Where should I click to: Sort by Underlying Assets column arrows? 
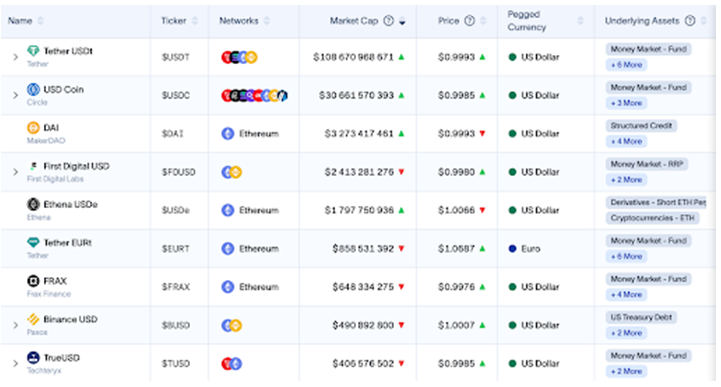tap(704, 21)
